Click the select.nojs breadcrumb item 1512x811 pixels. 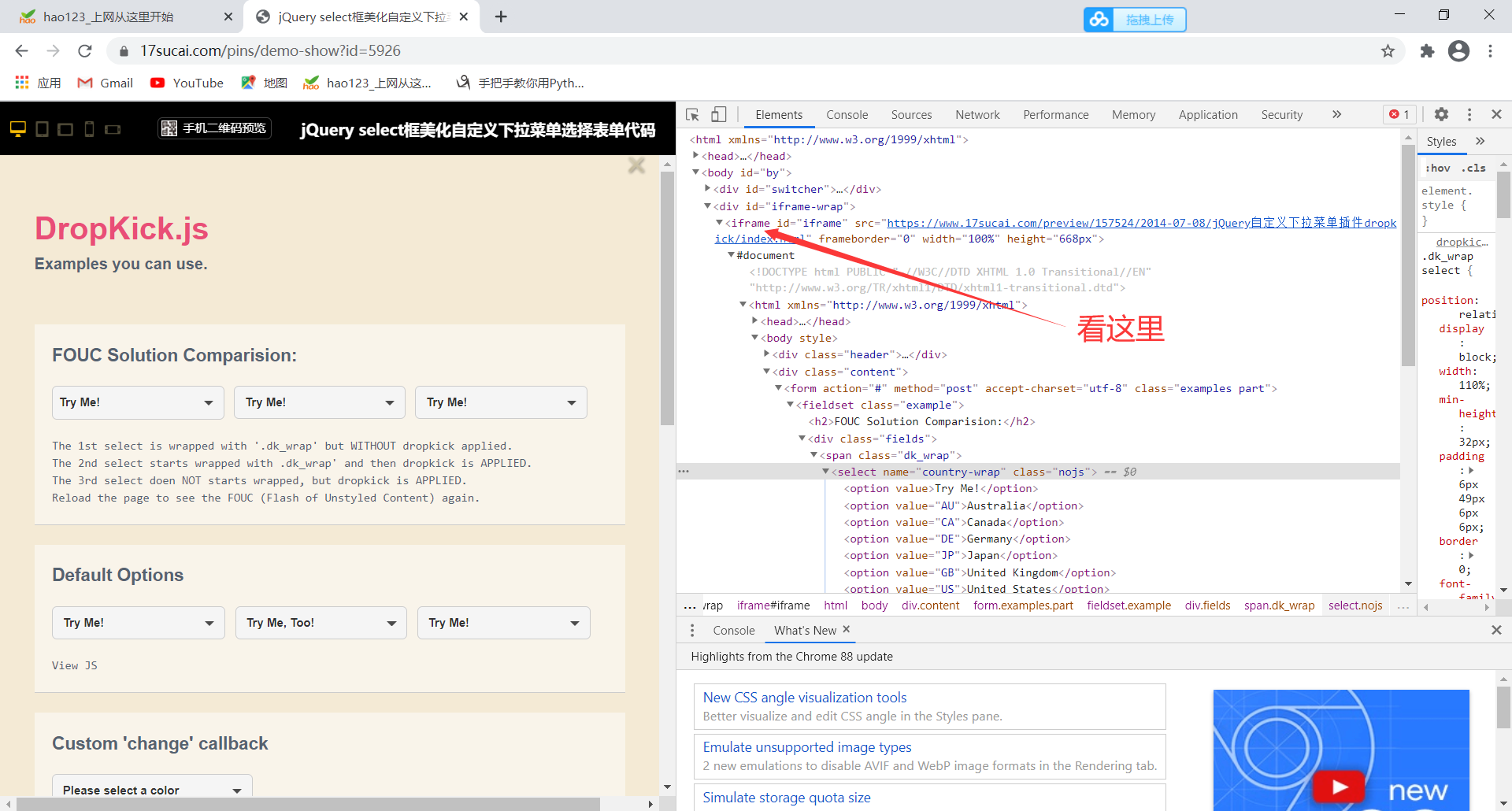tap(1355, 605)
